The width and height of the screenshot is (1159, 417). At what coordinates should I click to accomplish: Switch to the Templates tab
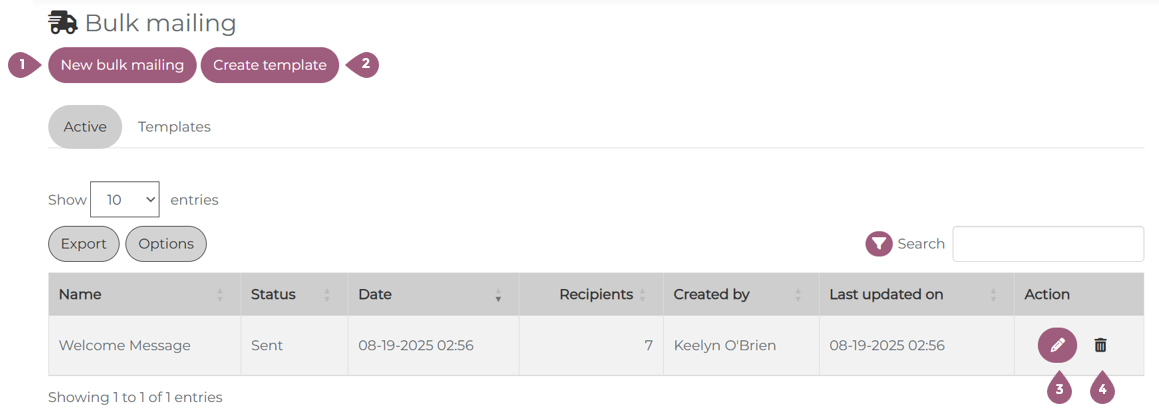174,127
